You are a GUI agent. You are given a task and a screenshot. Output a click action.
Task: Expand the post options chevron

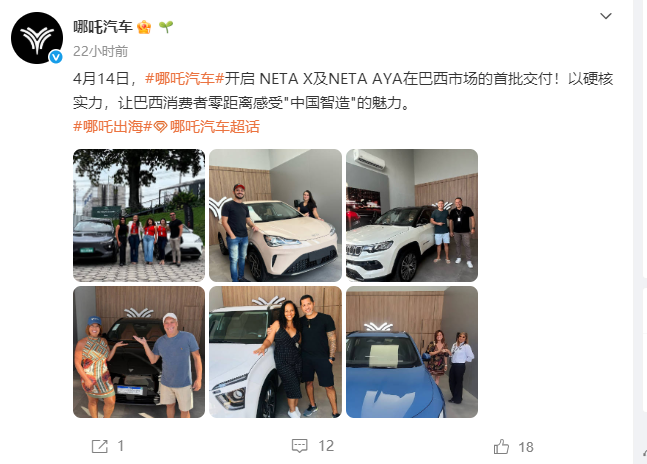606,16
